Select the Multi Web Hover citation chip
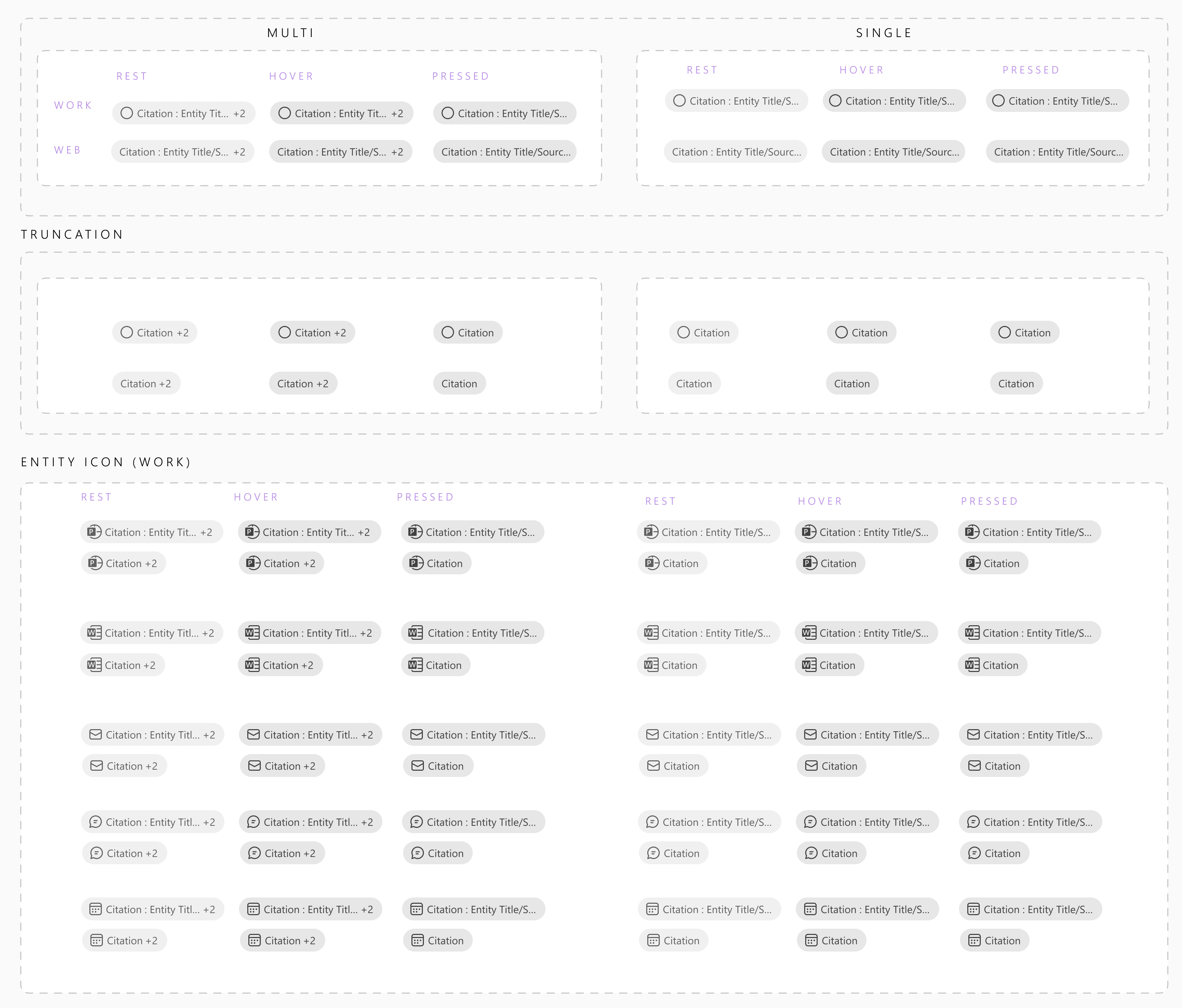 340,152
